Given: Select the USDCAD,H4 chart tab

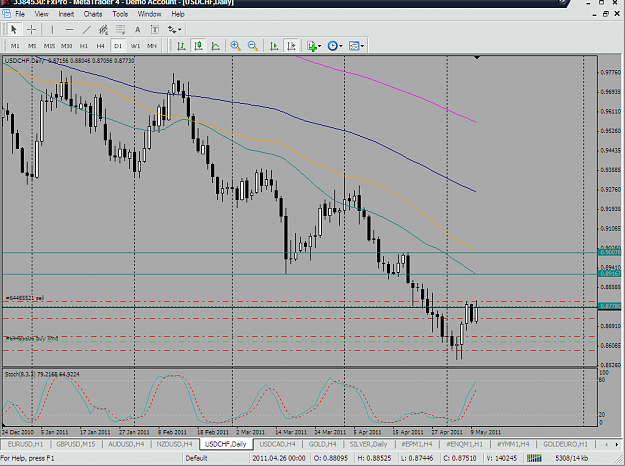Looking at the screenshot, I should [277, 444].
